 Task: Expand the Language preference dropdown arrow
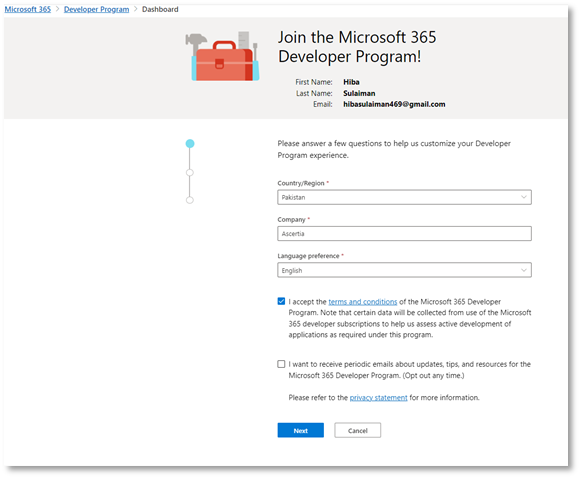pyautogui.click(x=524, y=270)
